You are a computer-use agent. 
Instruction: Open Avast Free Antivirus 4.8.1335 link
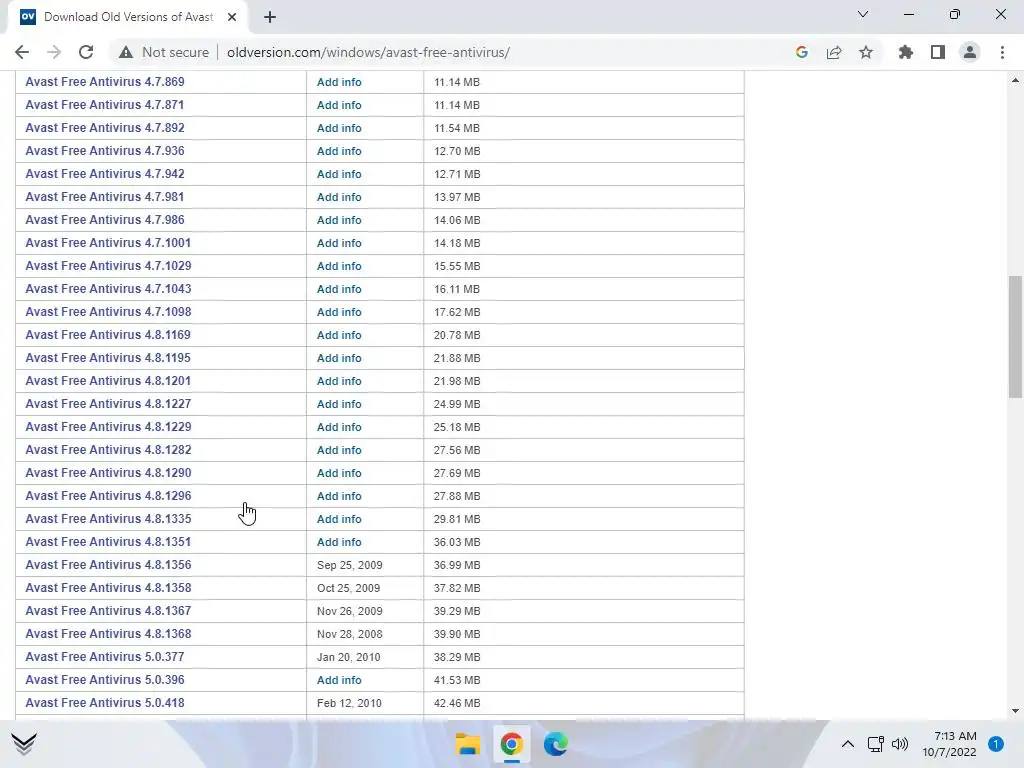point(108,519)
